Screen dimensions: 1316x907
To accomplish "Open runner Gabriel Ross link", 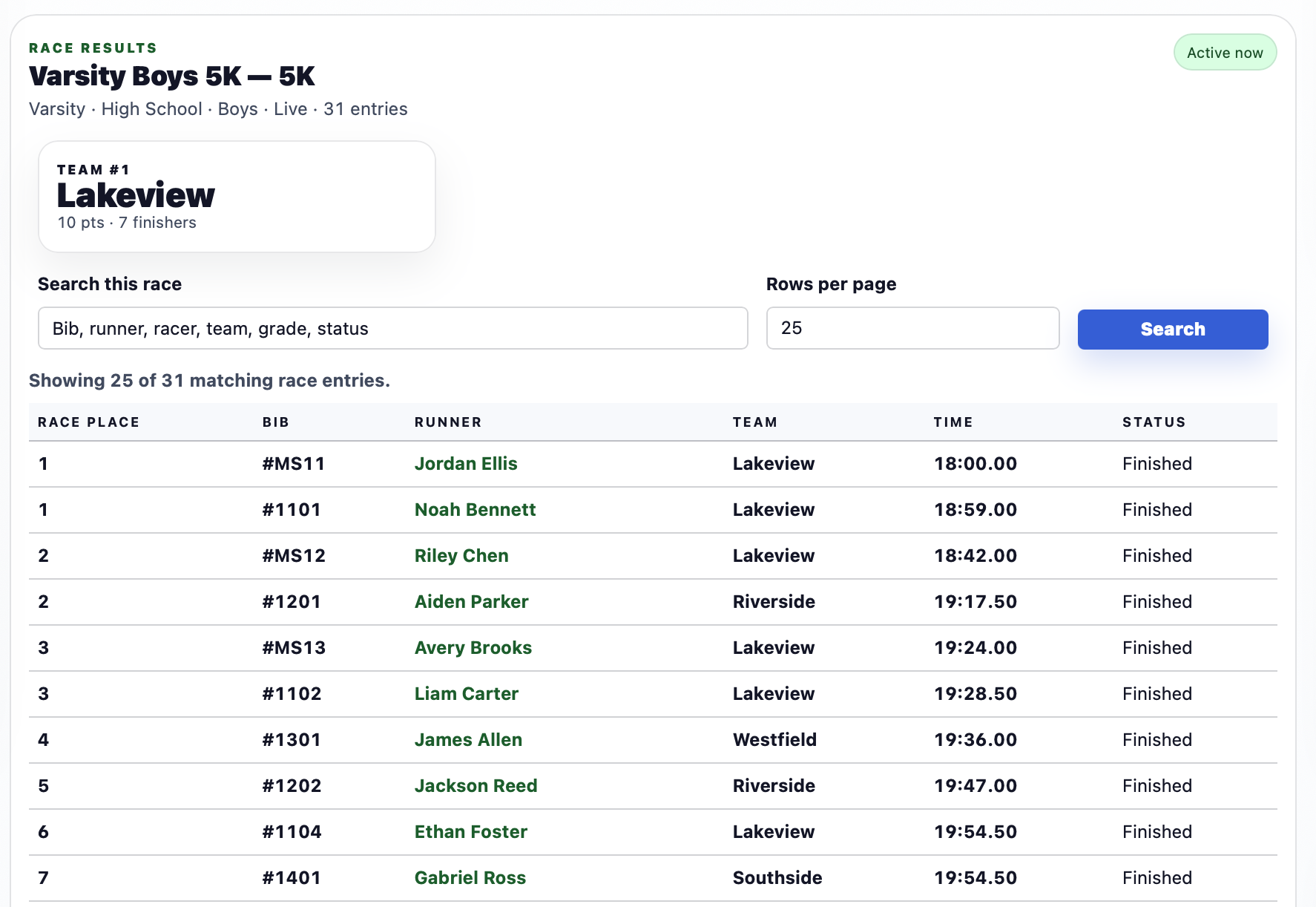I will 470,878.
